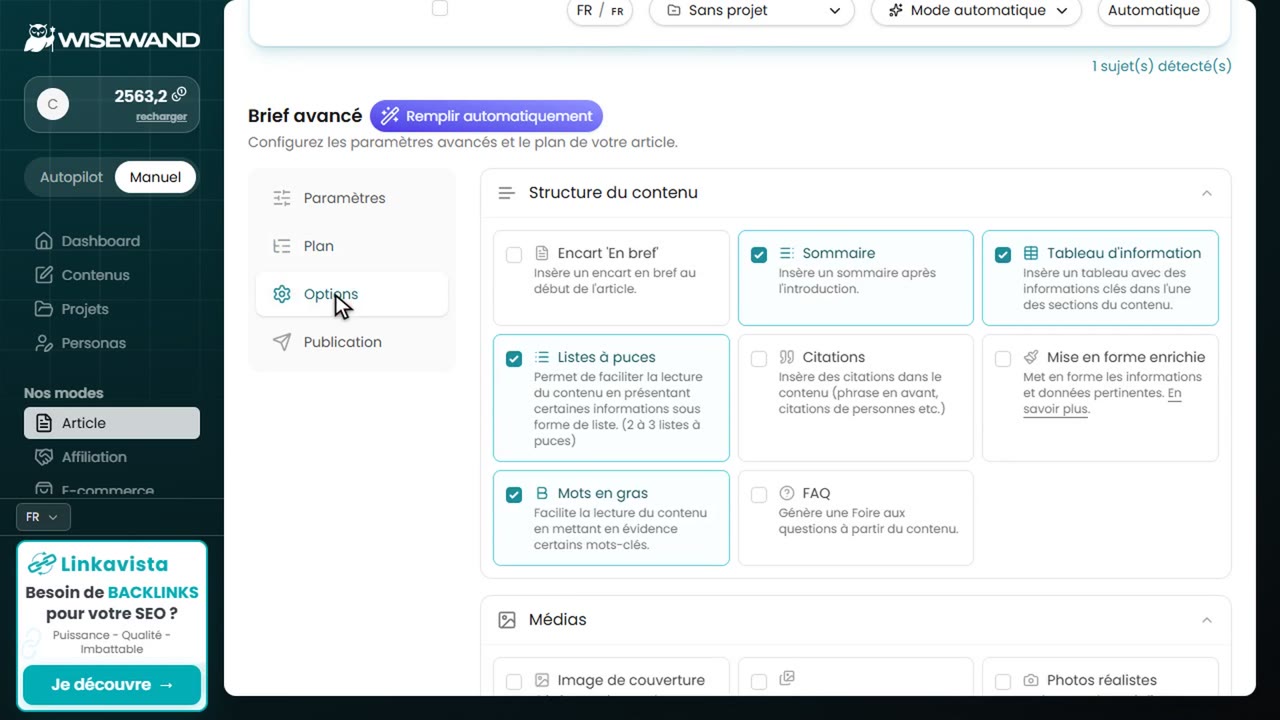The width and height of the screenshot is (1280, 720).
Task: Select the Manuel mode tab
Action: 155,177
